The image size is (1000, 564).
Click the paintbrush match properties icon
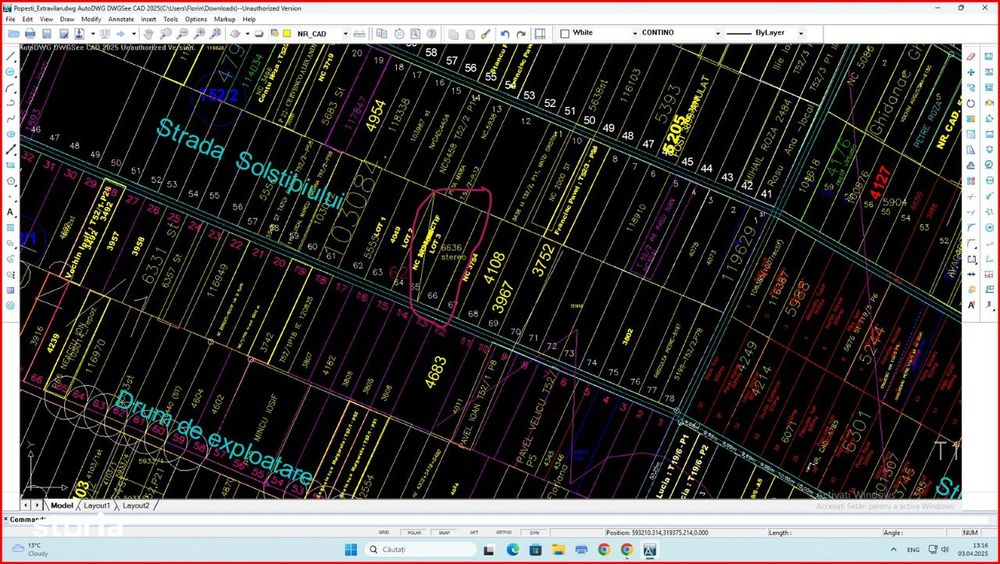pyautogui.click(x=486, y=33)
